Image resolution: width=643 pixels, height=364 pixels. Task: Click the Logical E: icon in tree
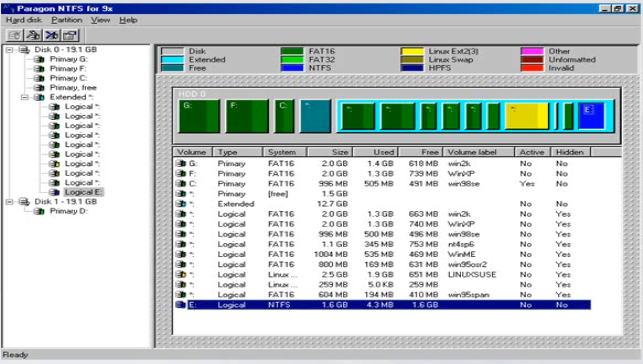point(55,192)
